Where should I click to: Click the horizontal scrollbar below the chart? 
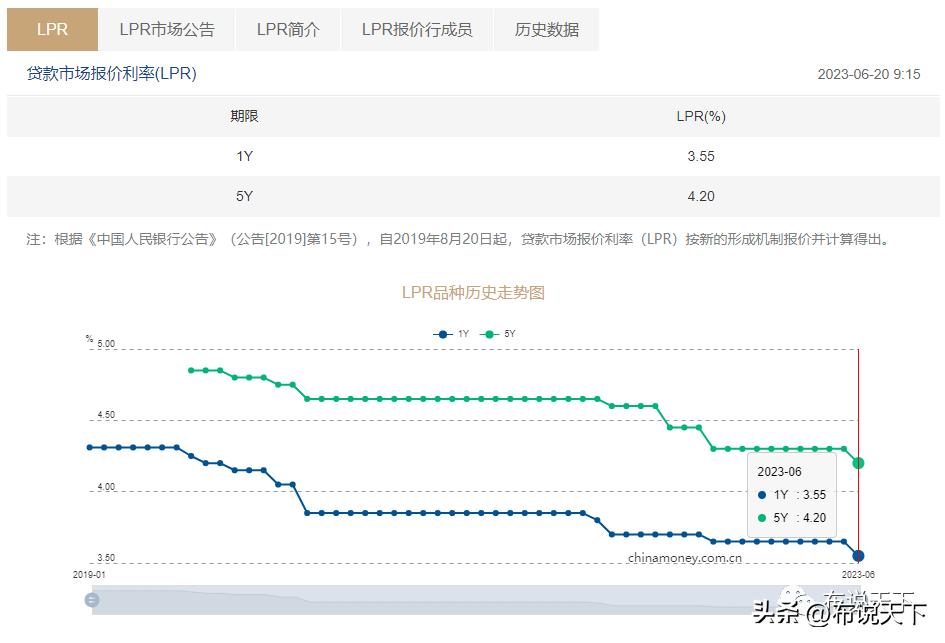(470, 600)
